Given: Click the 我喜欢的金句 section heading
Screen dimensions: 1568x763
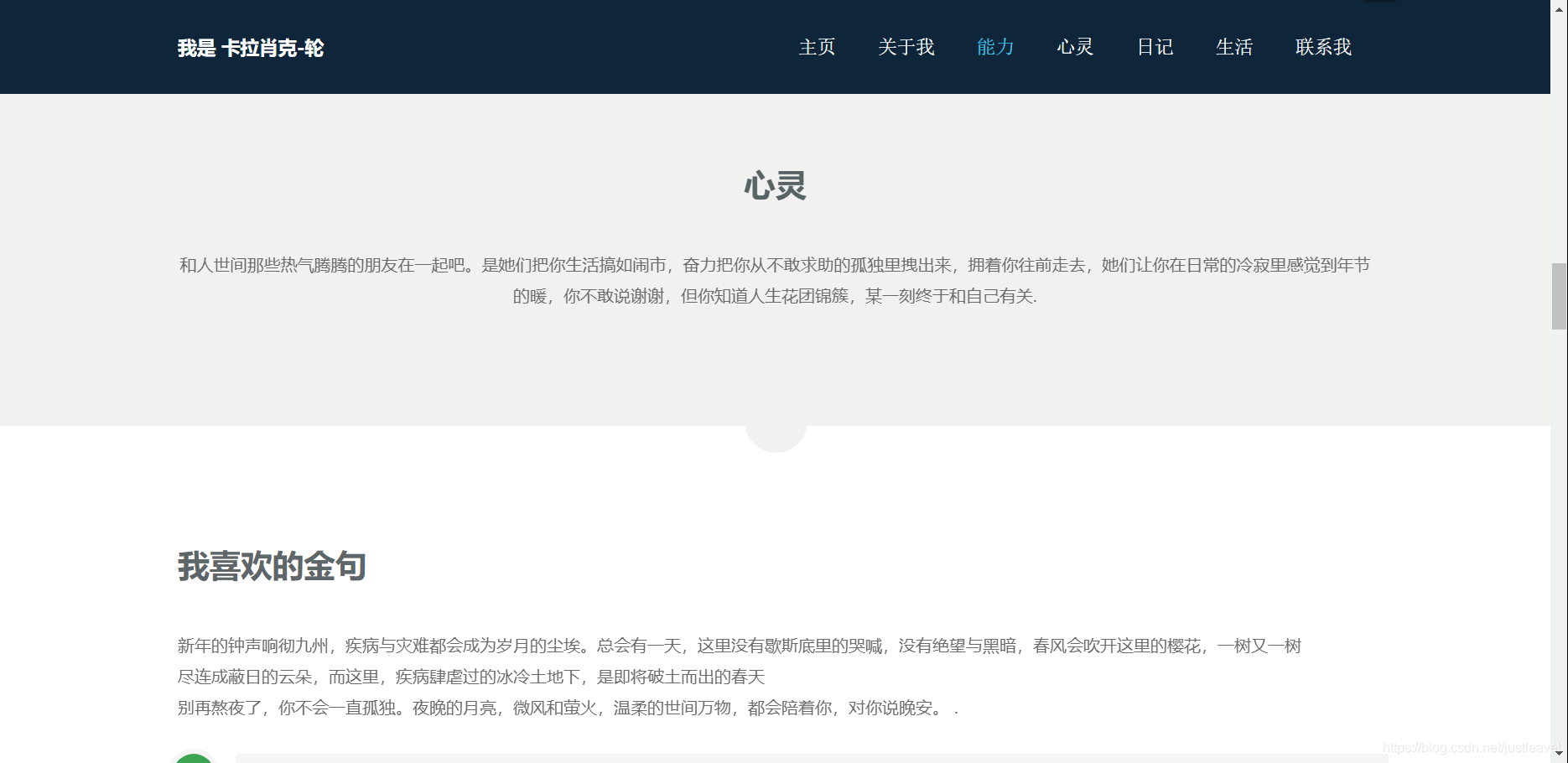Looking at the screenshot, I should pyautogui.click(x=271, y=567).
